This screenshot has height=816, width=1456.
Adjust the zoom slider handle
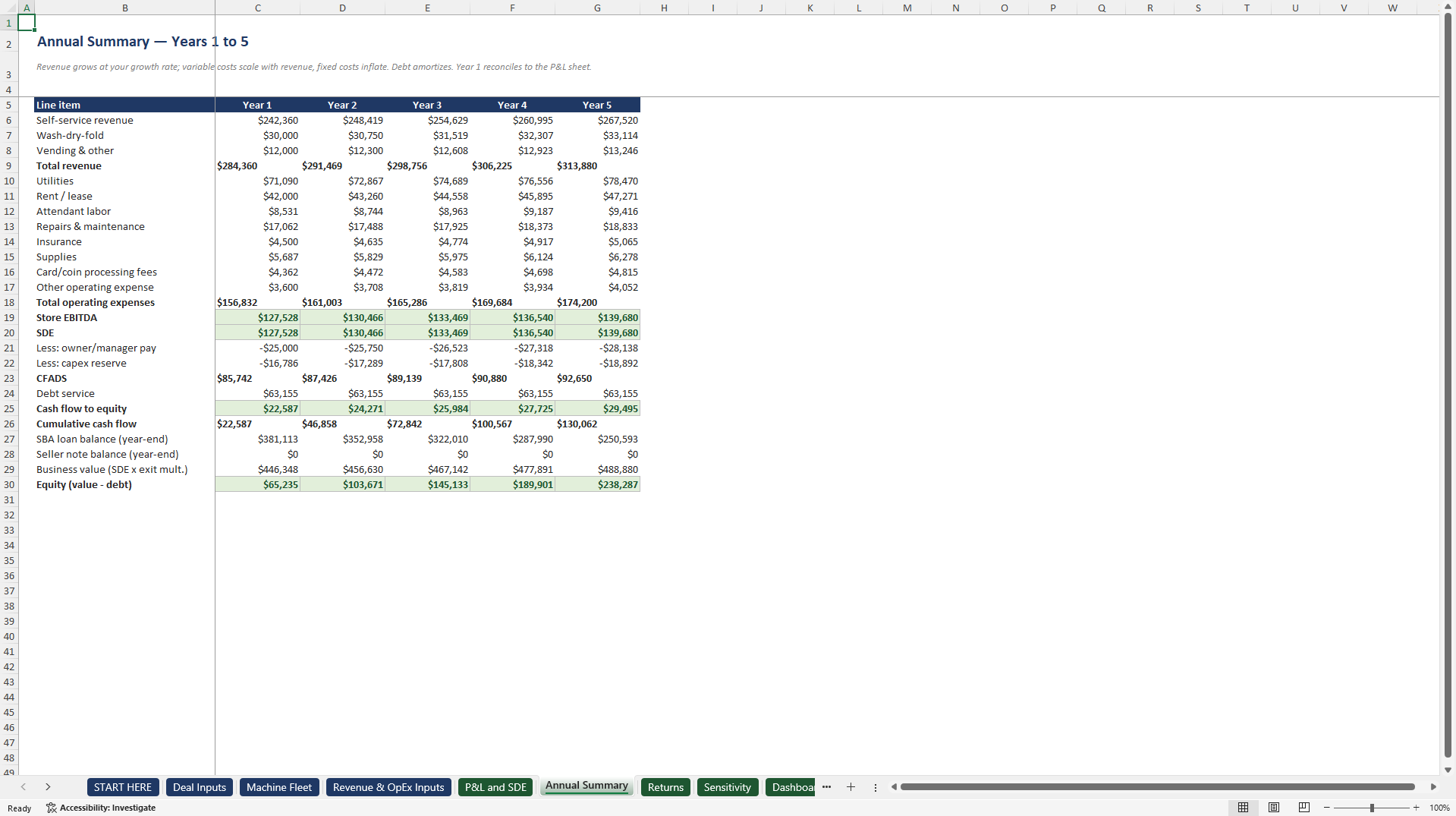click(1372, 808)
